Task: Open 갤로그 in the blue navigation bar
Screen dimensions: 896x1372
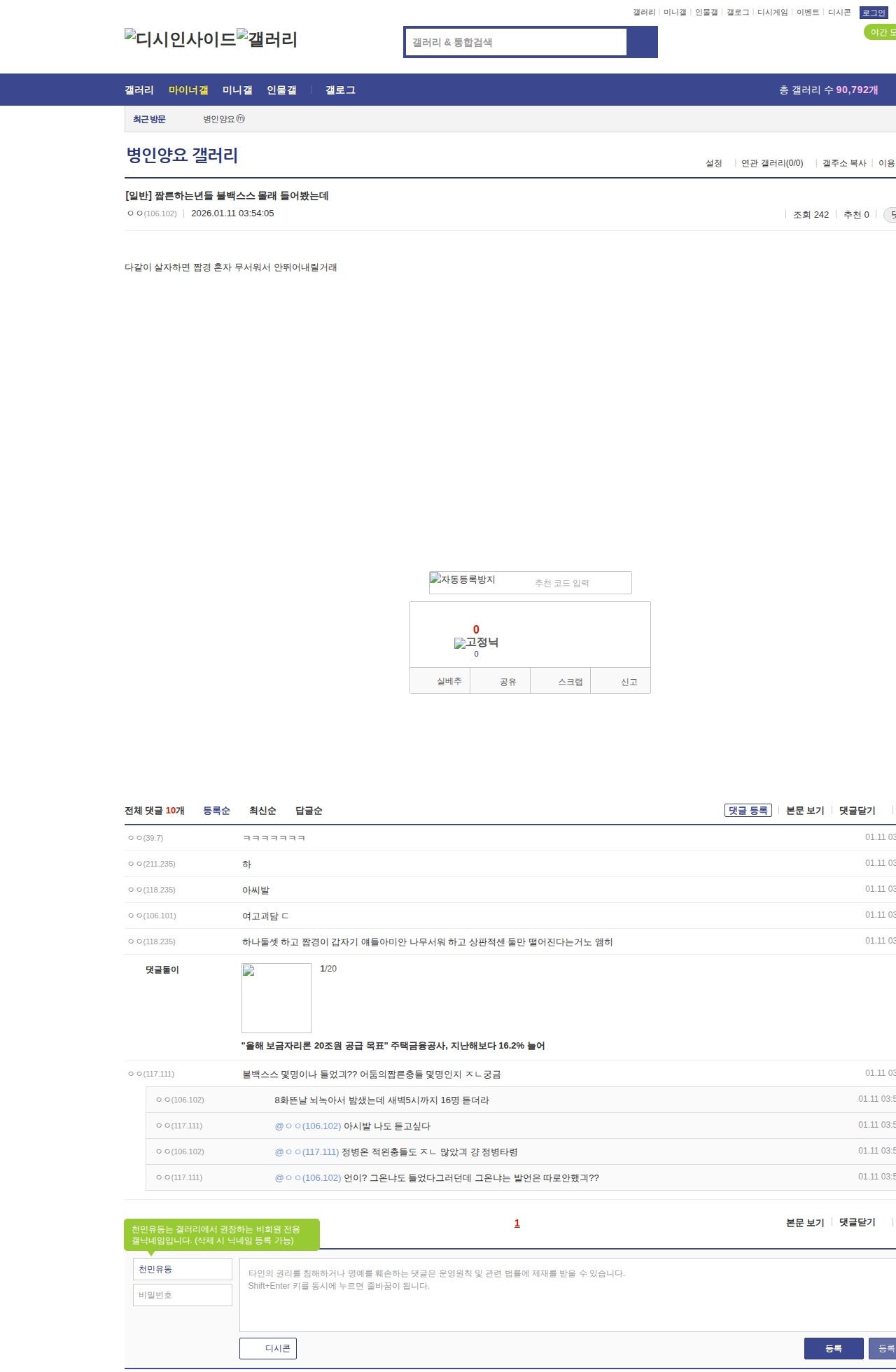Action: (x=340, y=90)
